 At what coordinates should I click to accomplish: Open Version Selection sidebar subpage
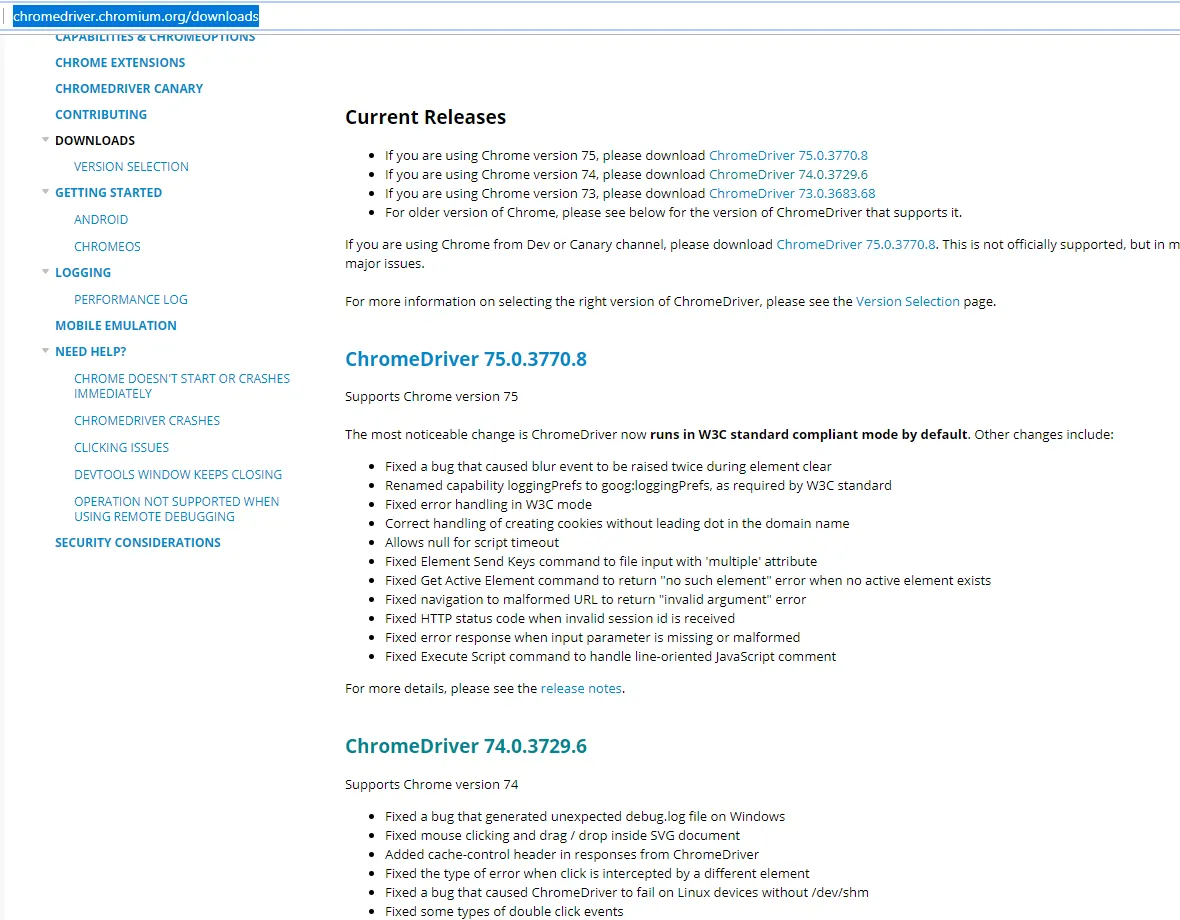pos(131,166)
